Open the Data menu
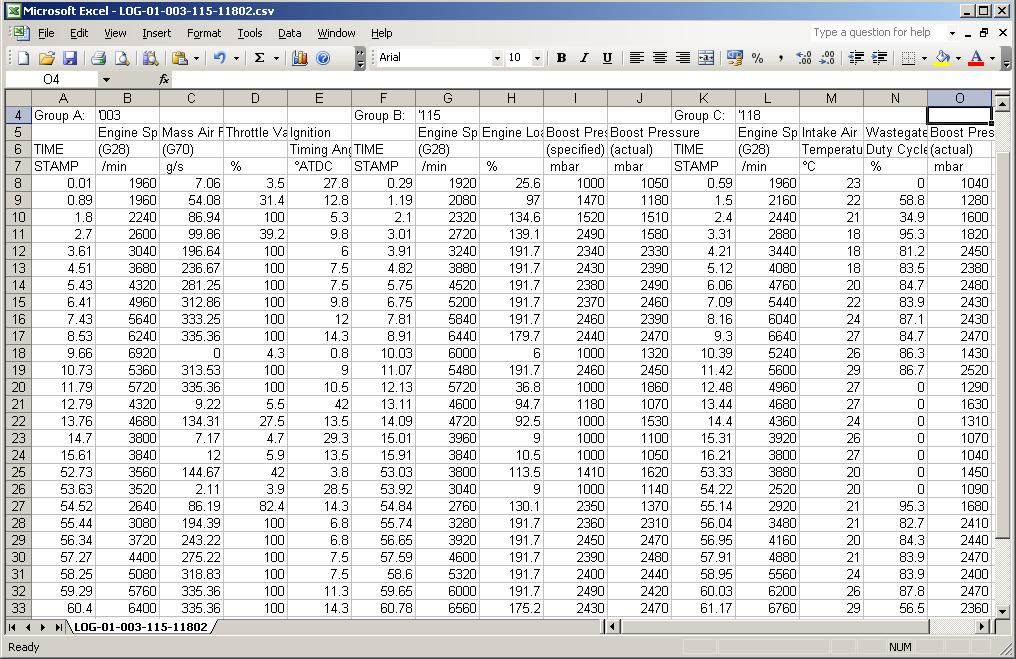Viewport: 1016px width, 659px height. [289, 33]
